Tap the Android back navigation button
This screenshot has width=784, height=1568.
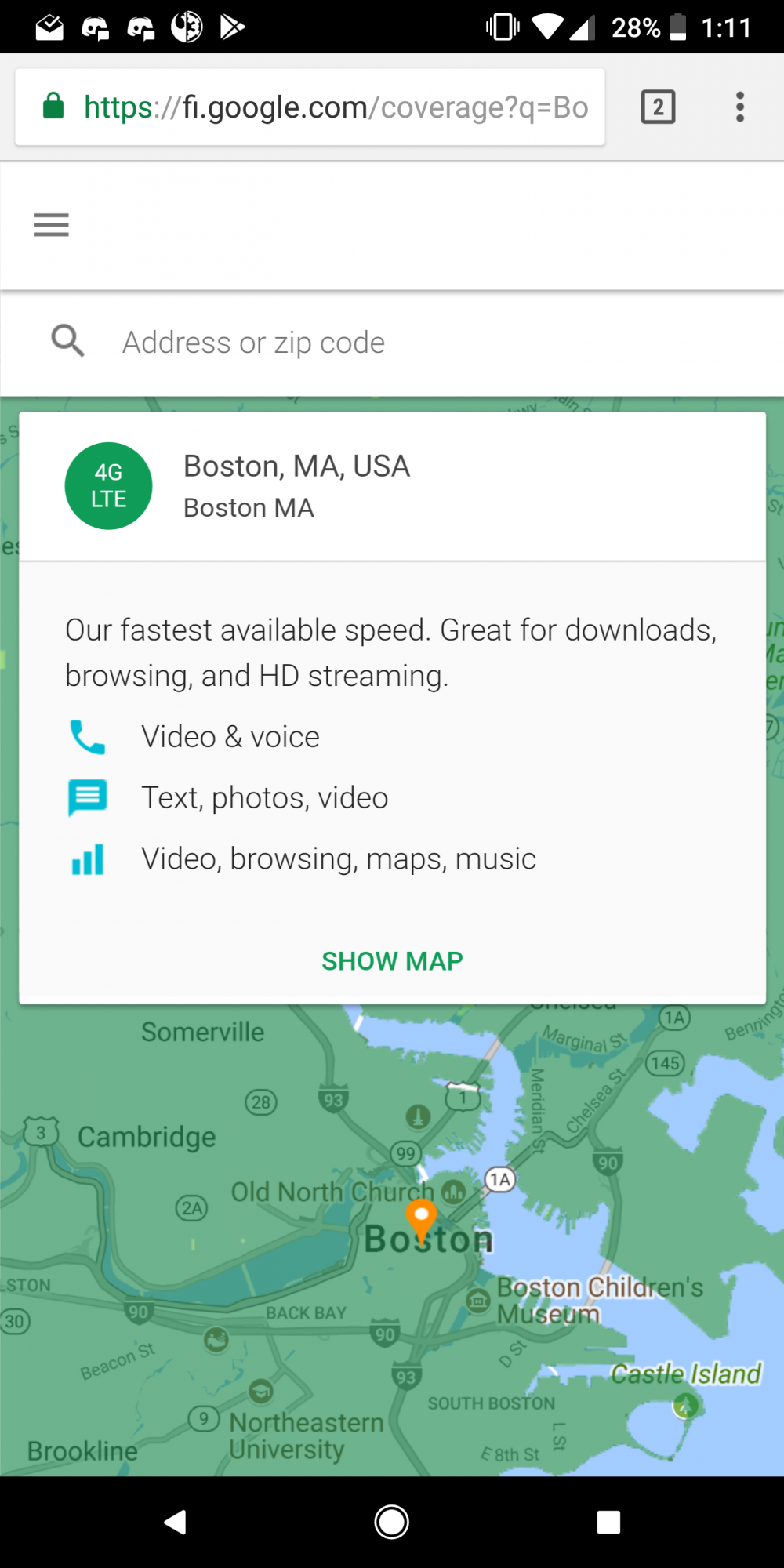pos(176,1522)
